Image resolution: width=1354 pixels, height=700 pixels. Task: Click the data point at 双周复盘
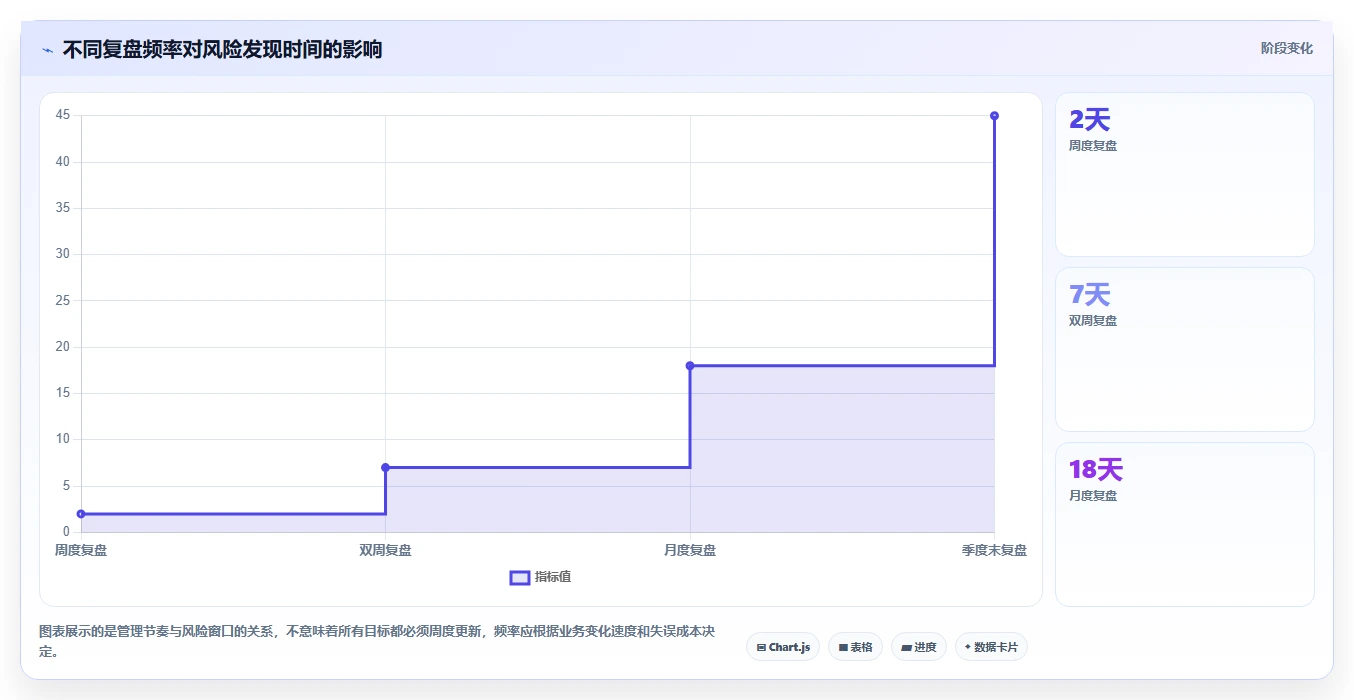(x=385, y=467)
